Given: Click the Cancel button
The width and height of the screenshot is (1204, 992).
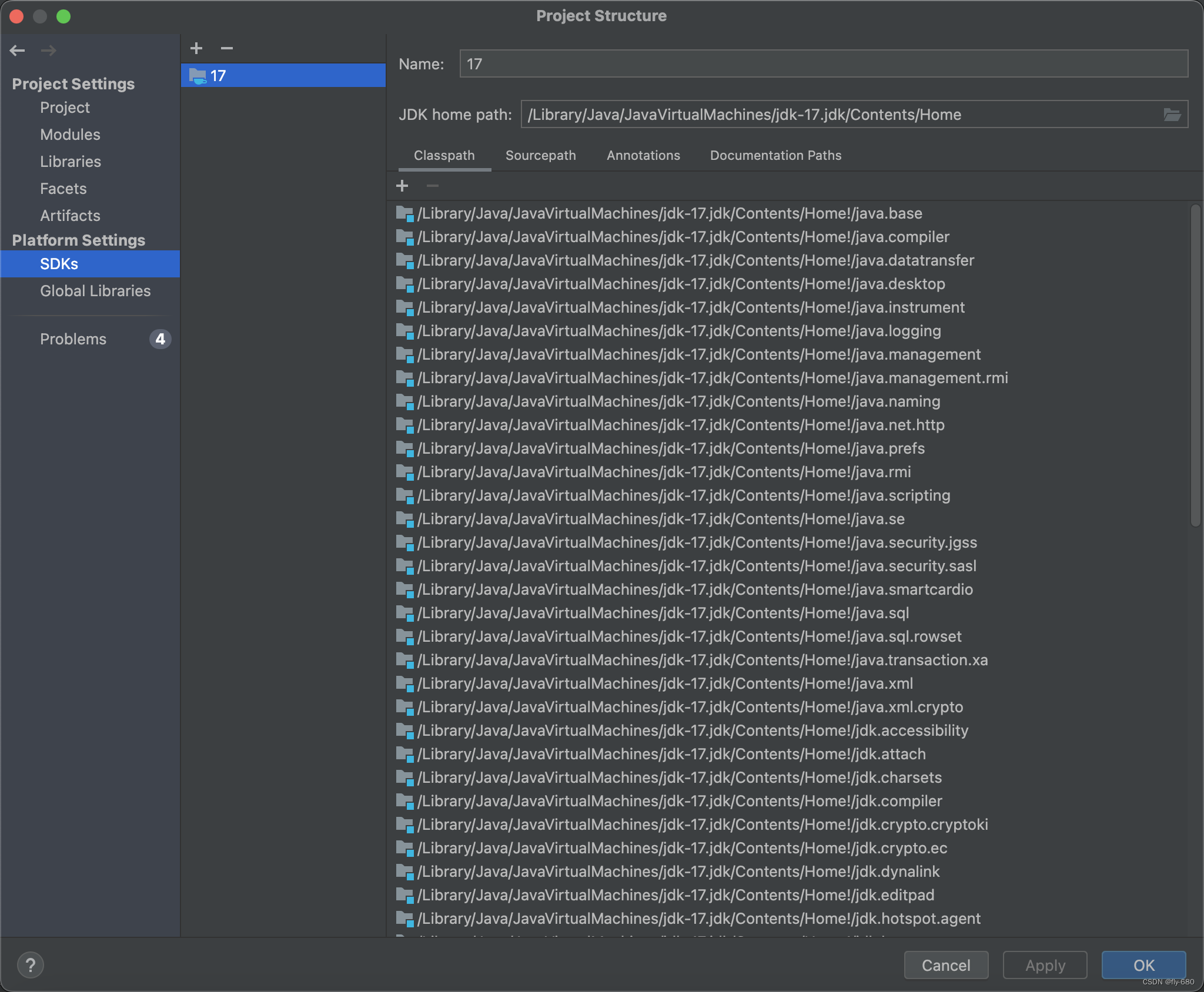Looking at the screenshot, I should [x=946, y=965].
